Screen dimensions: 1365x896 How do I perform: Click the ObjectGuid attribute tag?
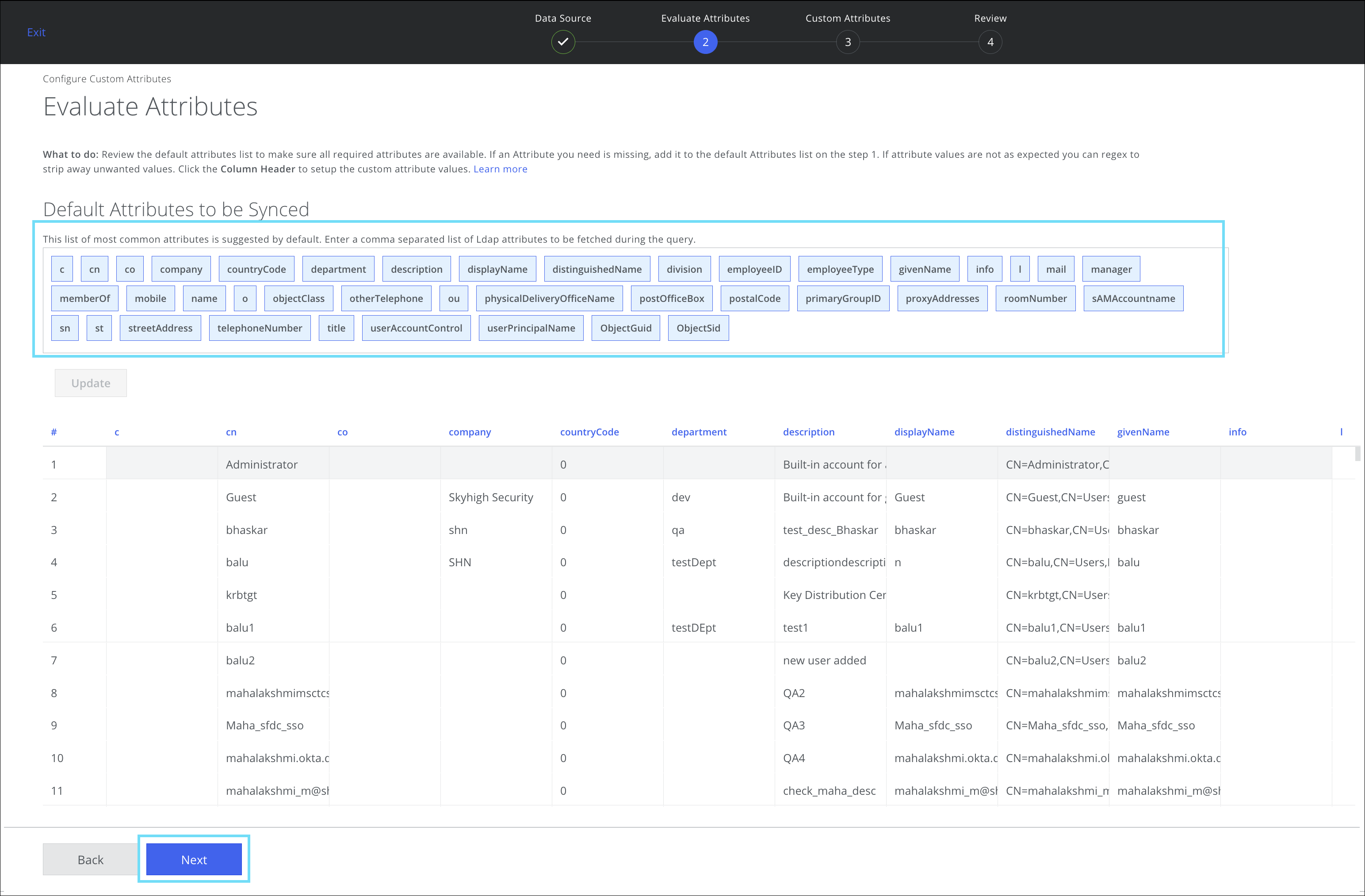point(625,328)
